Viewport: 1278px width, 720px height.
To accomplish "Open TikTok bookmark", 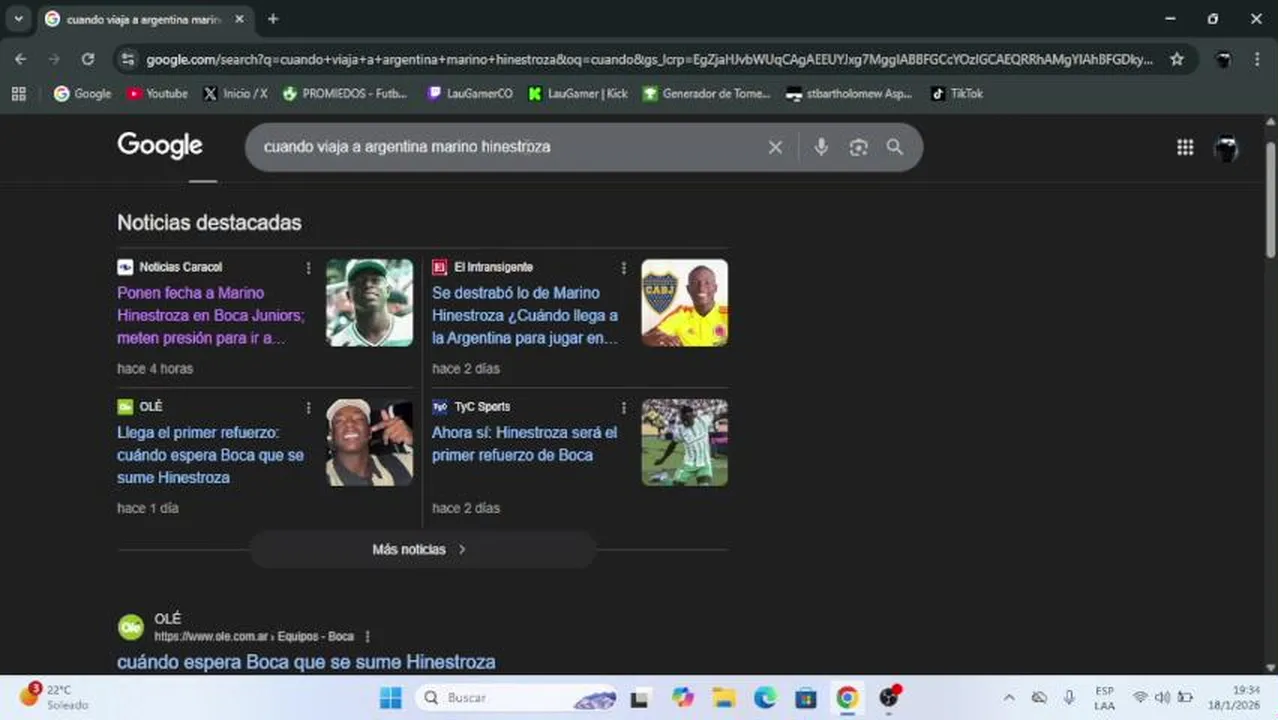I will point(957,93).
